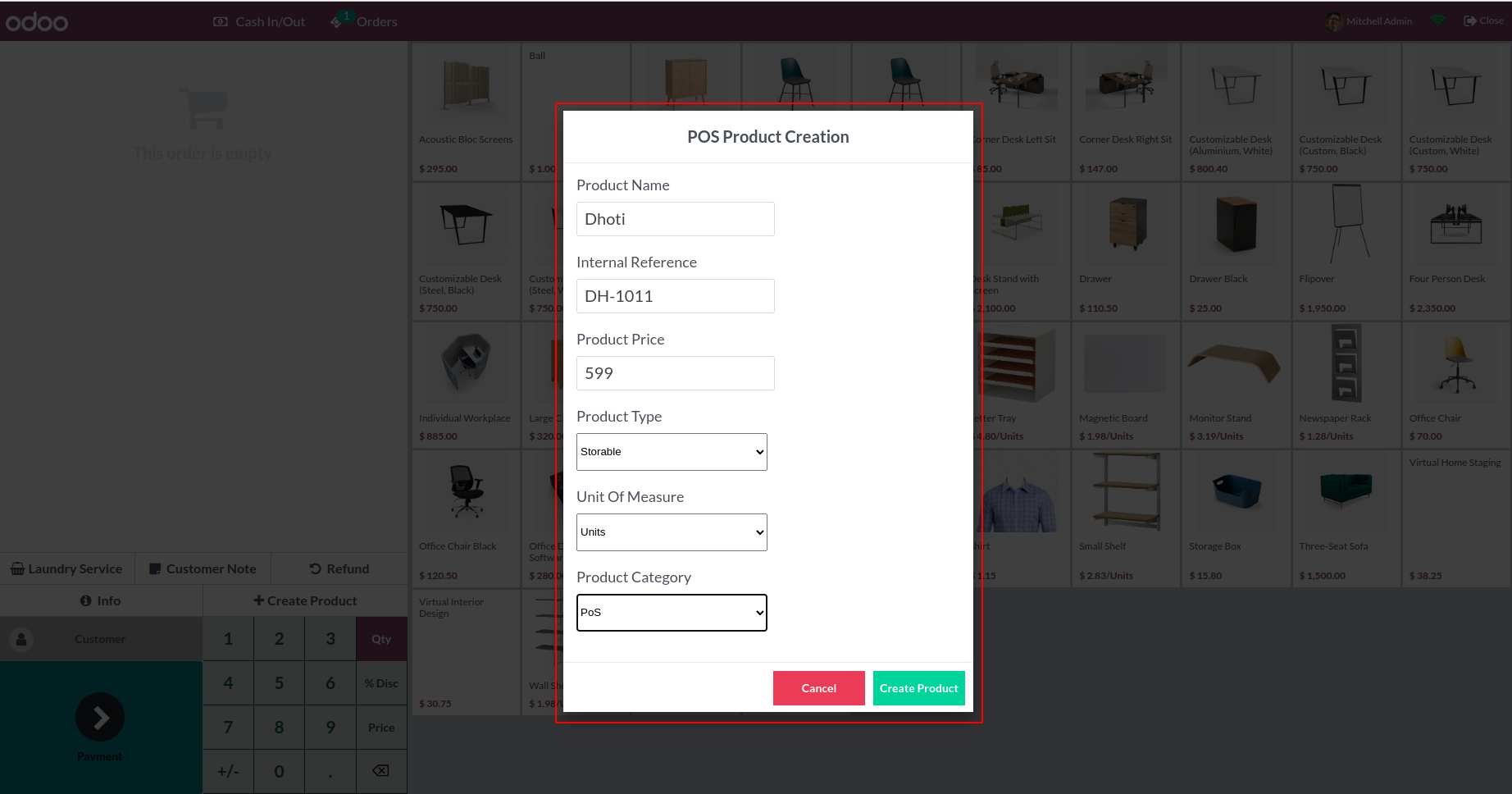Click the Cash In/Out money icon
Viewport: 1512px width, 794px height.
tap(221, 22)
